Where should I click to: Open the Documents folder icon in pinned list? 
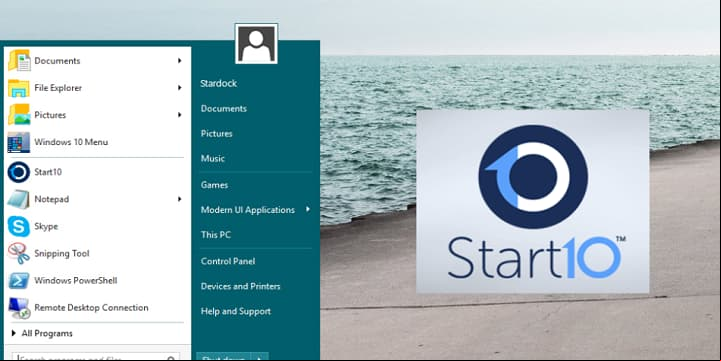(19, 61)
